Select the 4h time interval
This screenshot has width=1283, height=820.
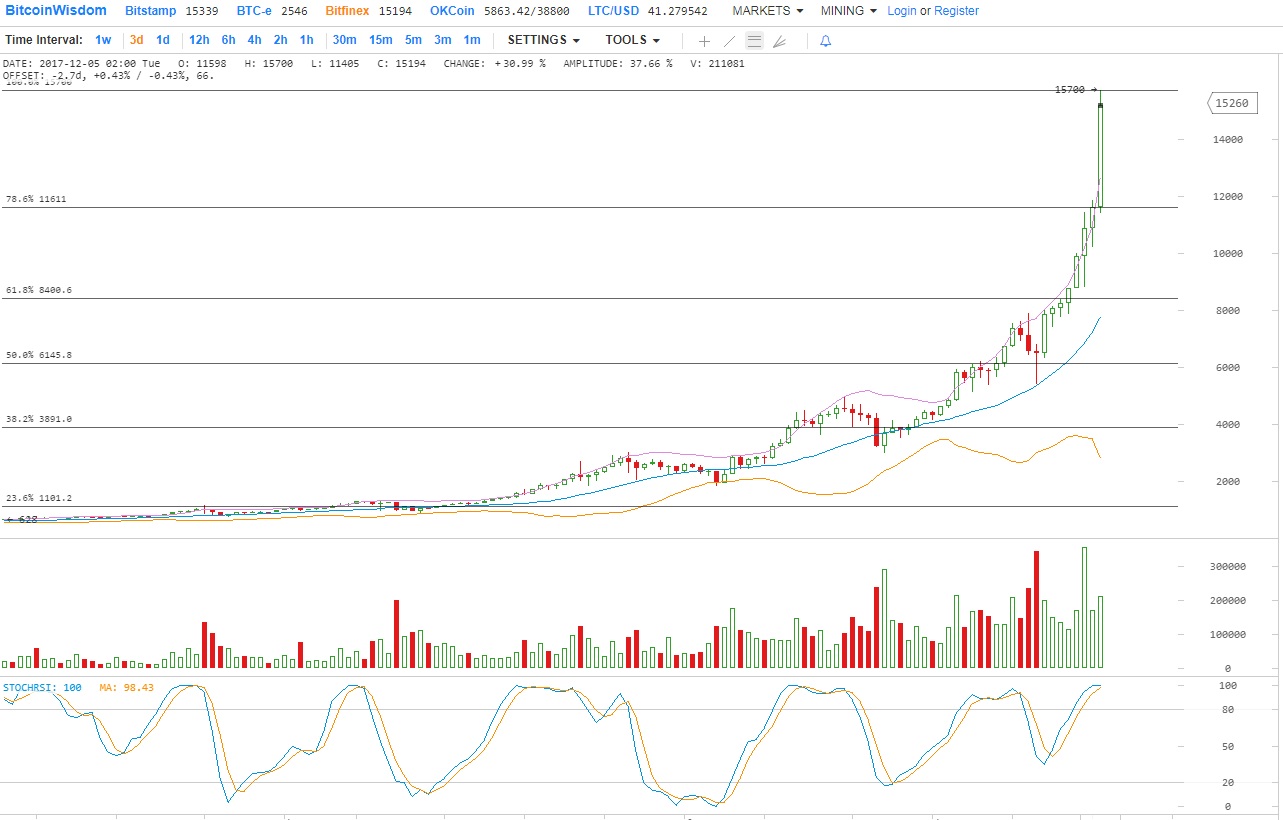coord(254,40)
